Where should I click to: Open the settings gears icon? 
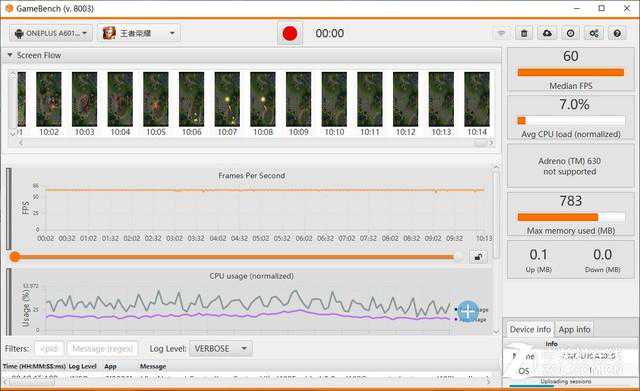click(x=594, y=33)
